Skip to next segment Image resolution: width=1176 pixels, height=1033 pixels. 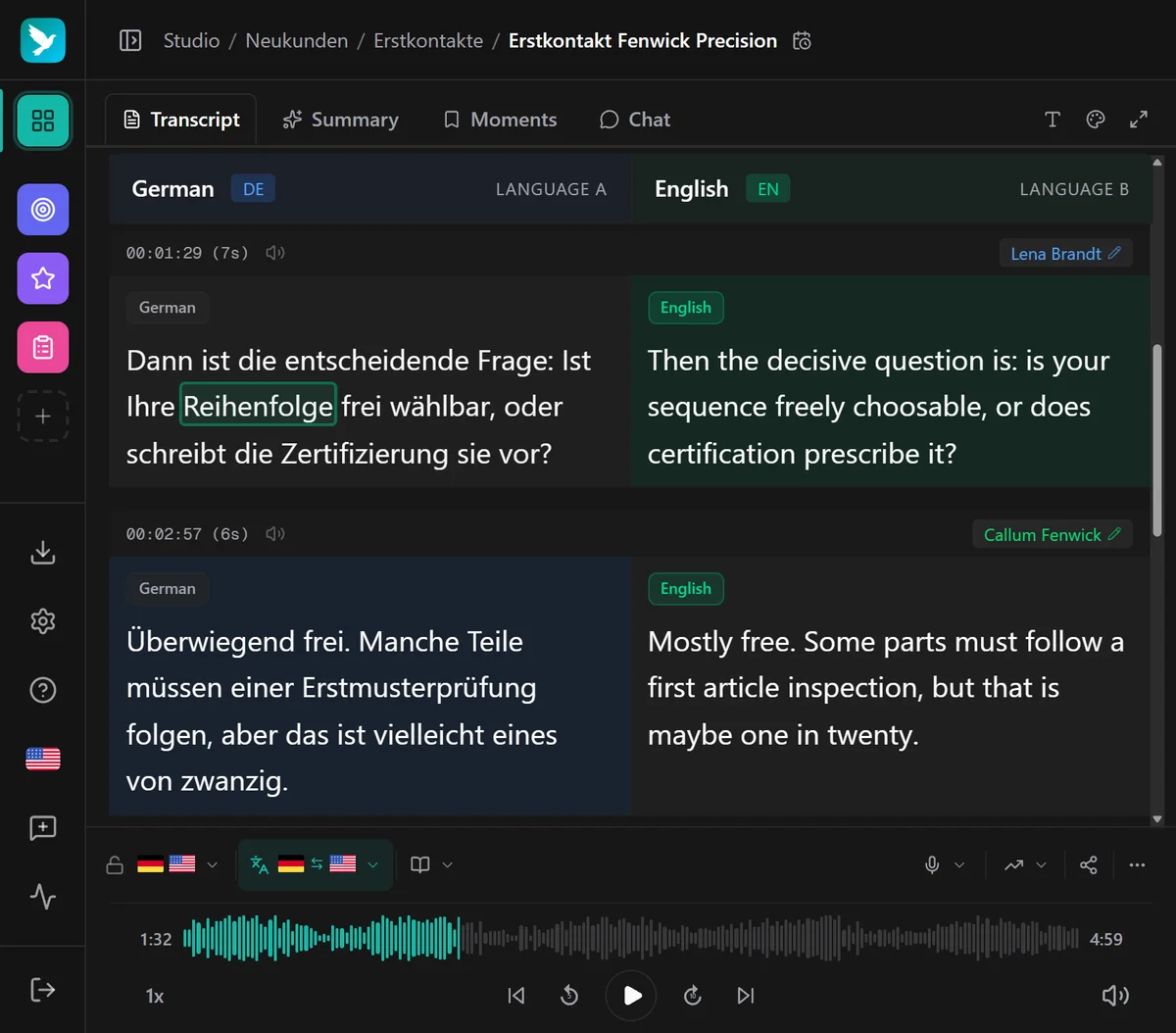coord(746,996)
